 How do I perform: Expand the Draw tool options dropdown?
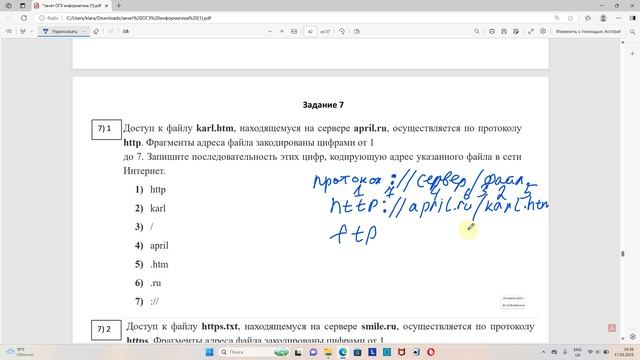(x=84, y=31)
